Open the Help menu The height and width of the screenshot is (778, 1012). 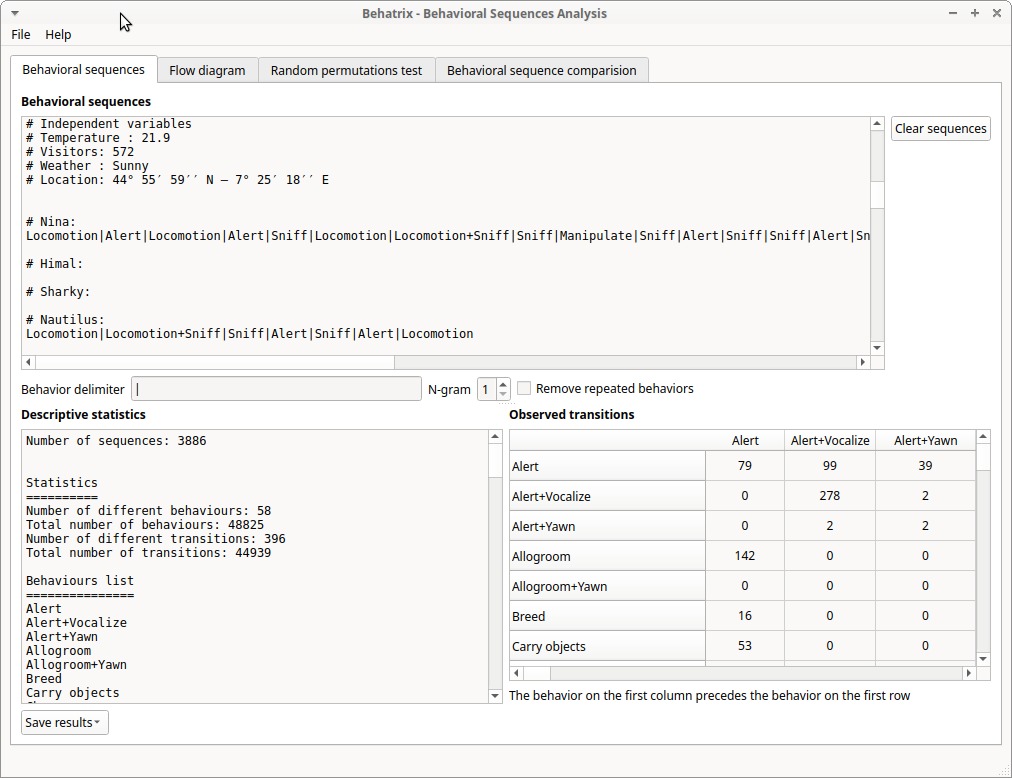pyautogui.click(x=58, y=35)
